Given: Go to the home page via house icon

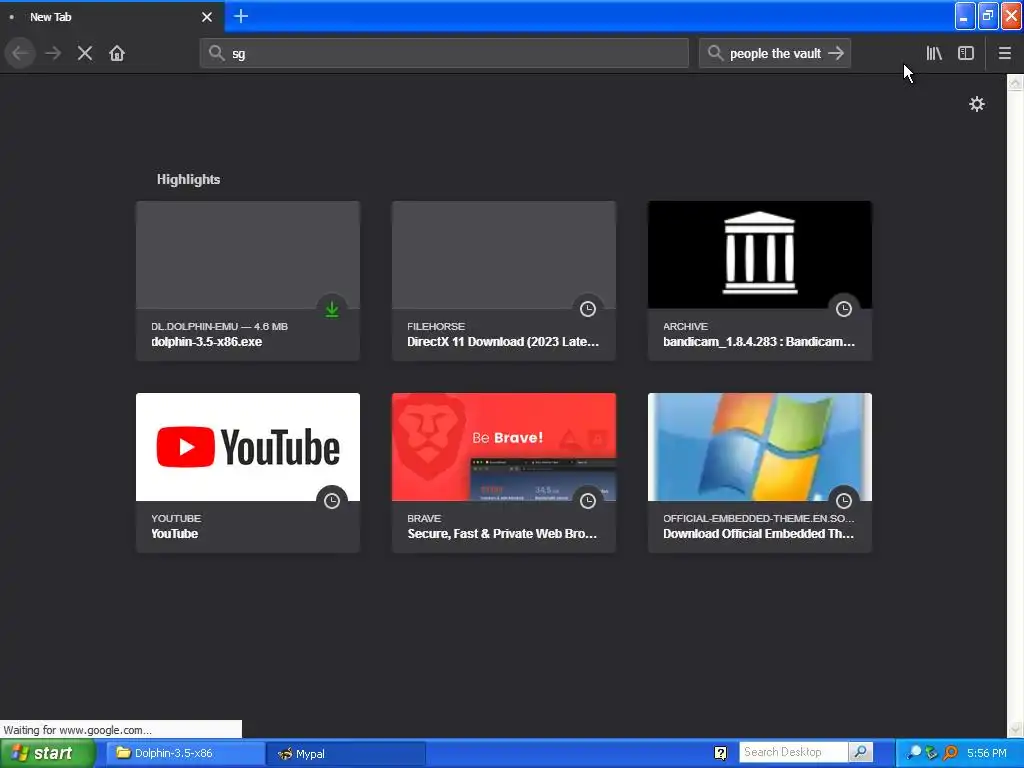Looking at the screenshot, I should click(117, 54).
